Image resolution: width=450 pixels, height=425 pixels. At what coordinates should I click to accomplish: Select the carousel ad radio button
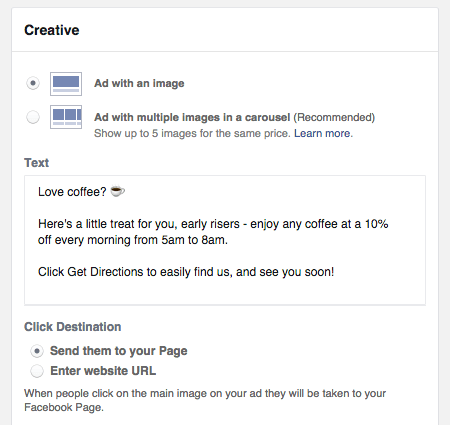[33, 117]
